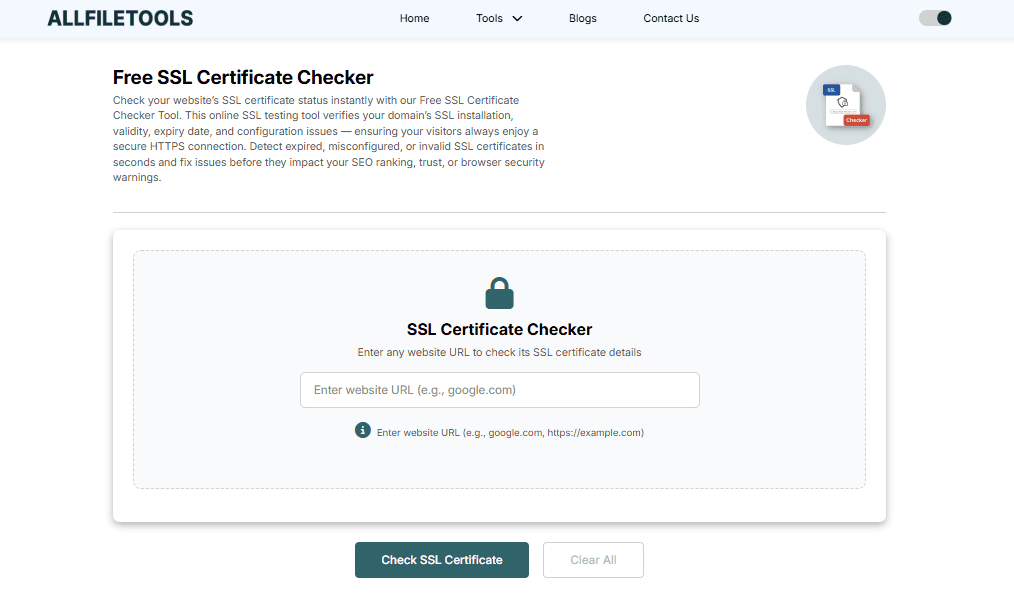The width and height of the screenshot is (1014, 605).
Task: Open the Blogs page
Action: click(582, 18)
